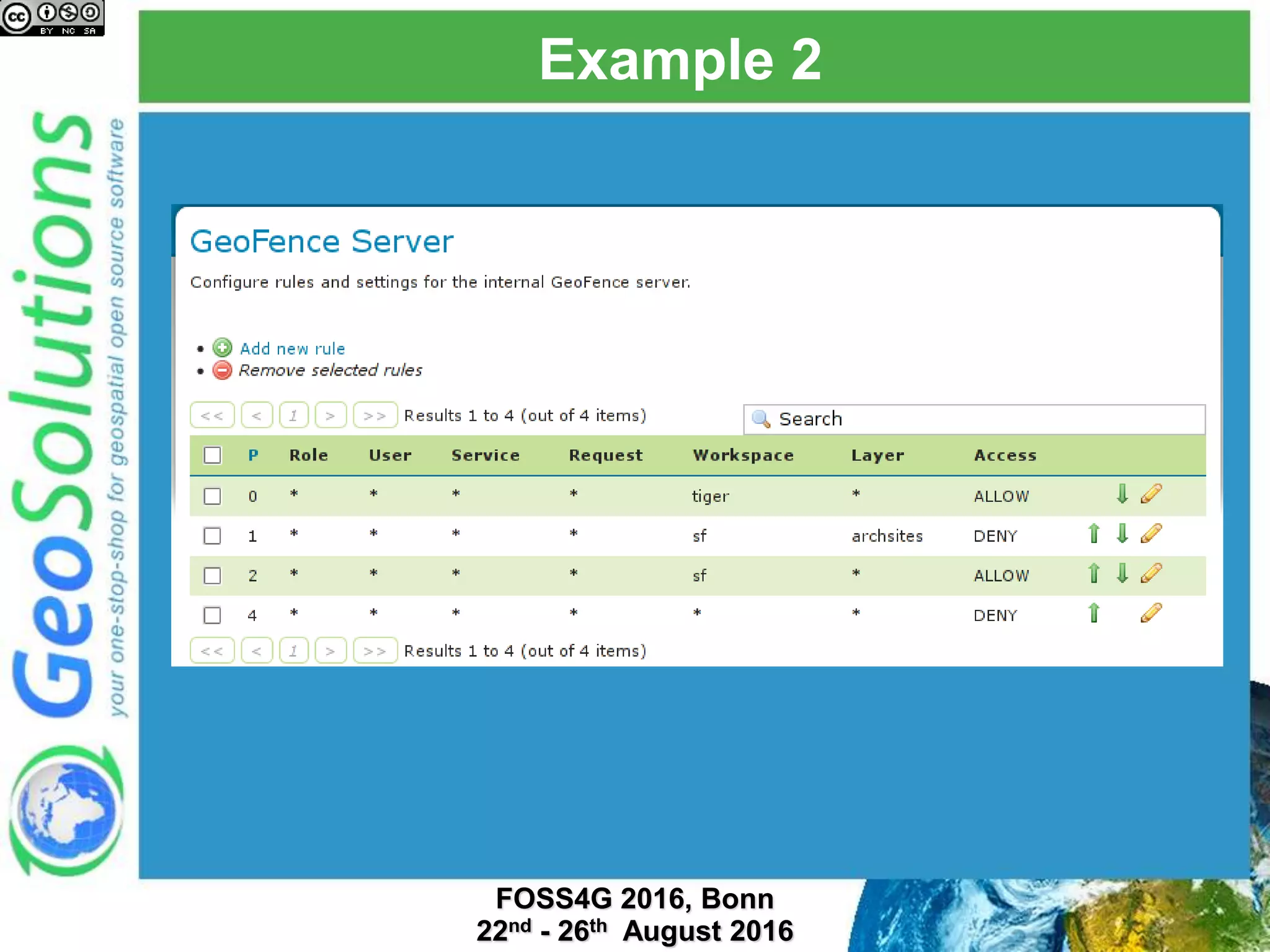Edit the archsites DENY rule
The image size is (1270, 952).
(x=1151, y=533)
